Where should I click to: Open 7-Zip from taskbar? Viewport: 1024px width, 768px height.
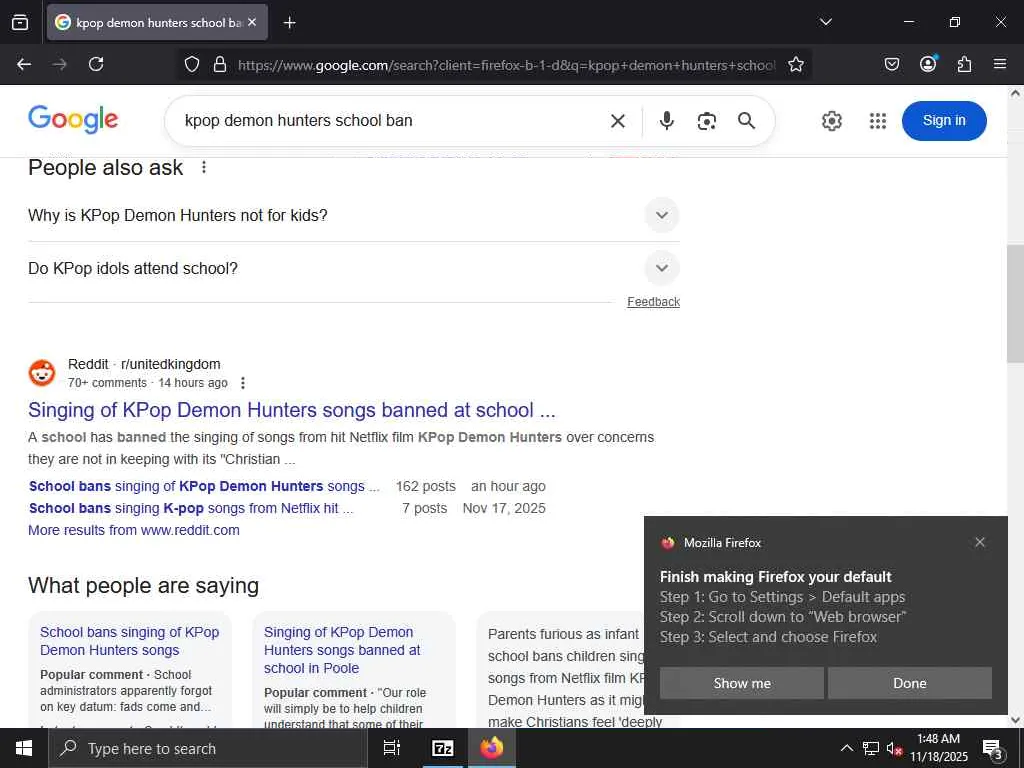(x=442, y=748)
